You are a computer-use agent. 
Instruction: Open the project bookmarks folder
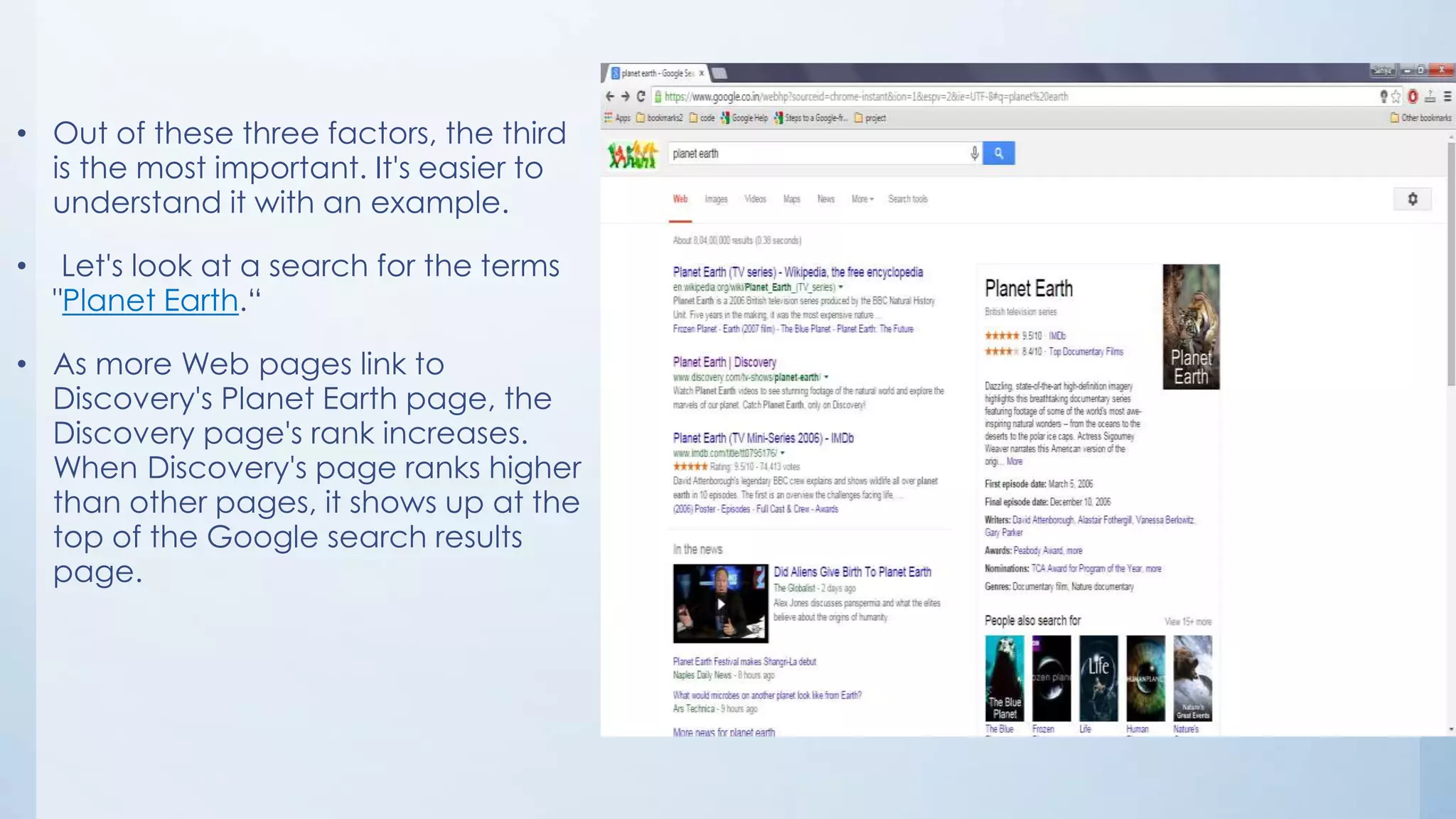(870, 118)
